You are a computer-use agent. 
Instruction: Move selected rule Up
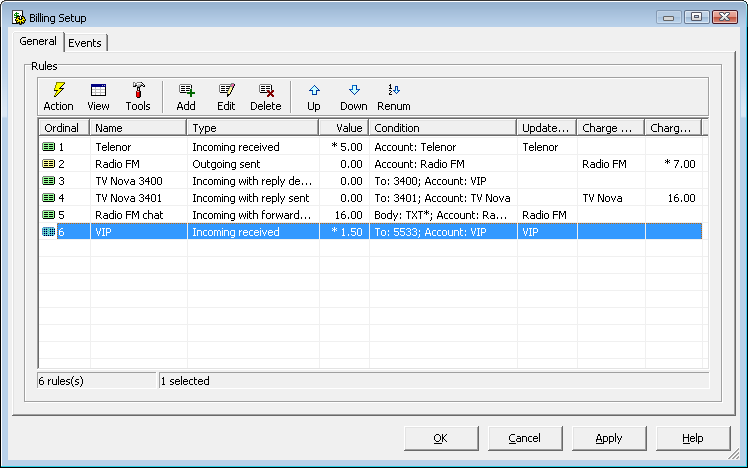tap(314, 97)
